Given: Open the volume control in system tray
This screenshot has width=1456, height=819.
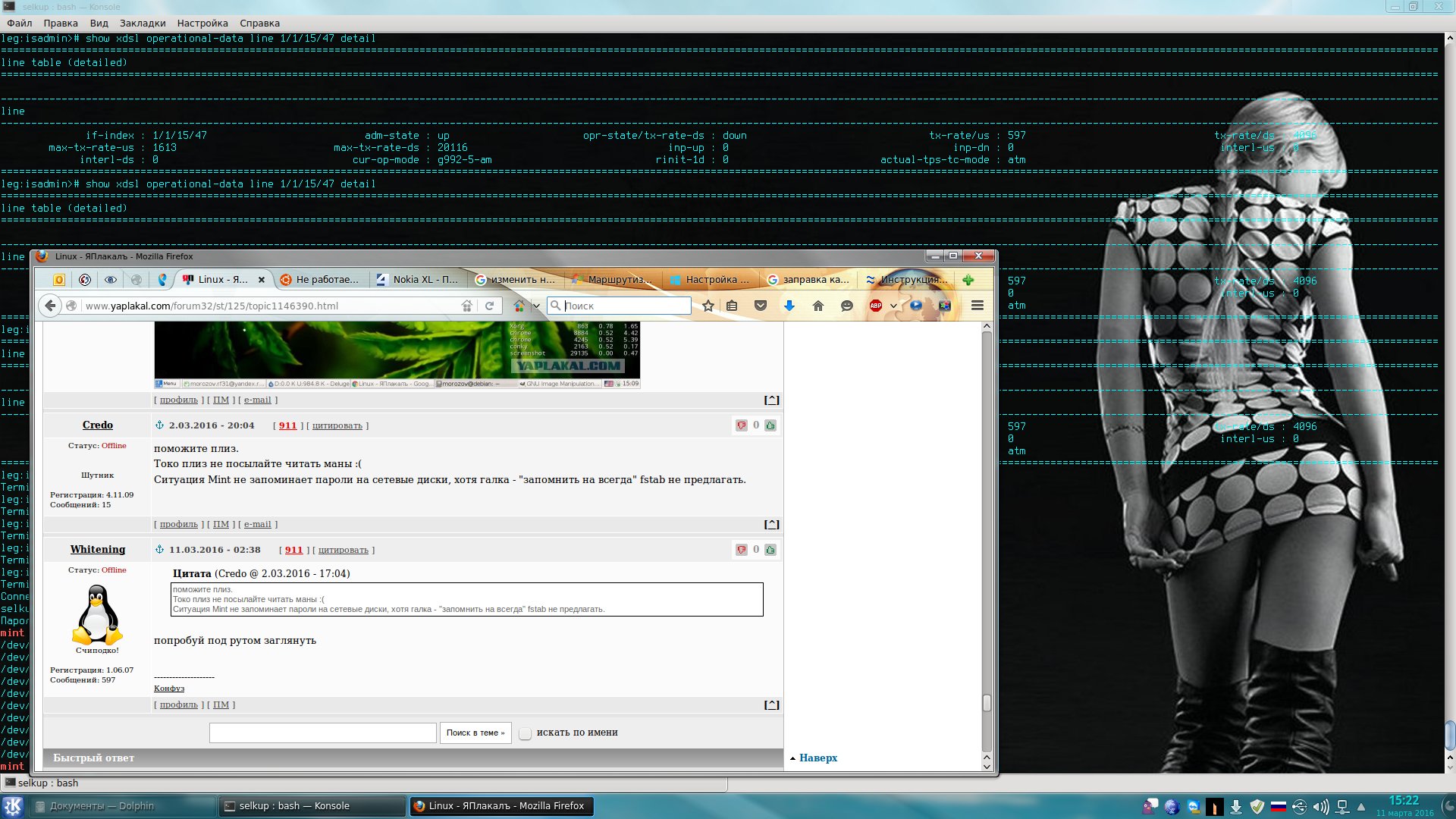Looking at the screenshot, I should click(1321, 807).
